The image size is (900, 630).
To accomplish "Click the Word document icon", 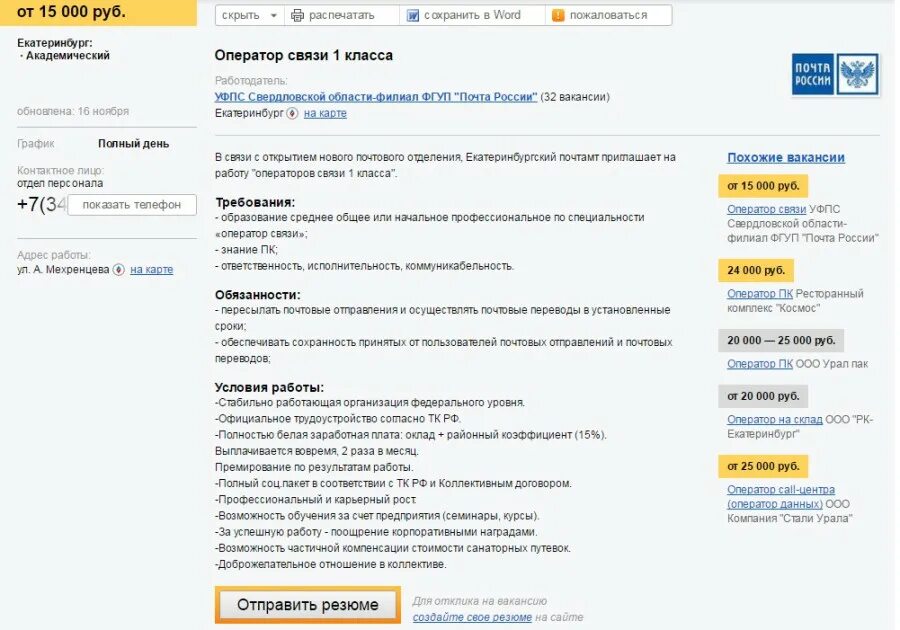I will point(413,15).
